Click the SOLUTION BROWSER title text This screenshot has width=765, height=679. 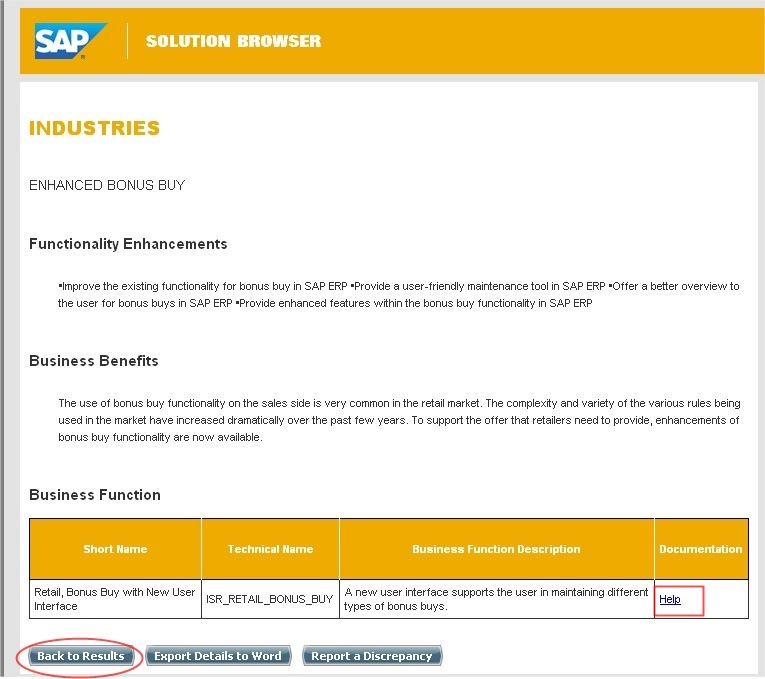[x=234, y=41]
